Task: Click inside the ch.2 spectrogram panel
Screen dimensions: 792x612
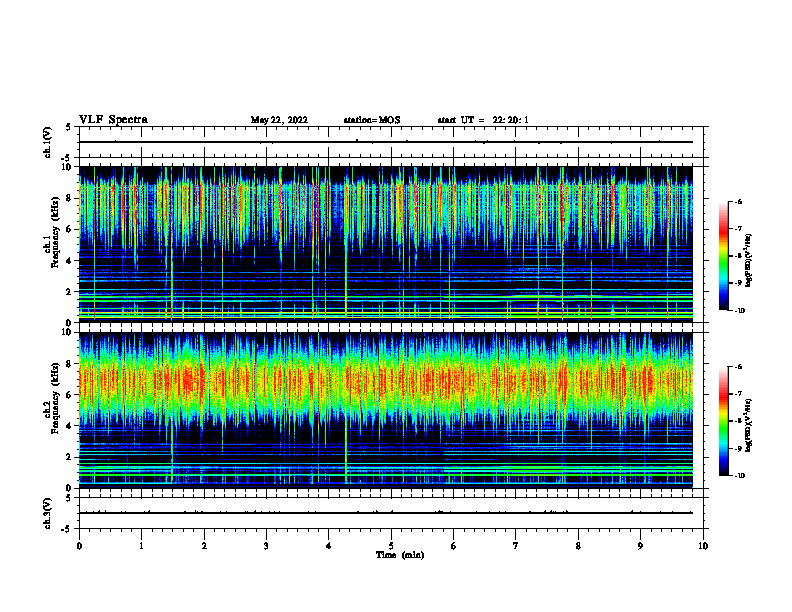Action: pyautogui.click(x=386, y=410)
